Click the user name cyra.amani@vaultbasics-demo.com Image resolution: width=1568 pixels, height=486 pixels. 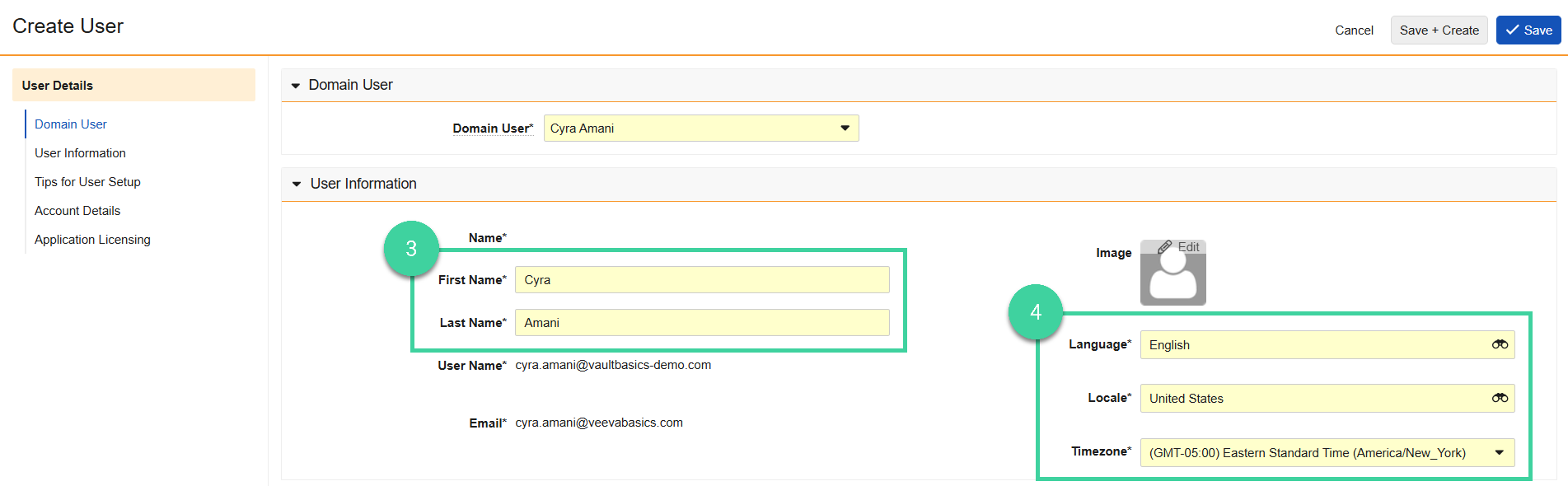point(613,365)
